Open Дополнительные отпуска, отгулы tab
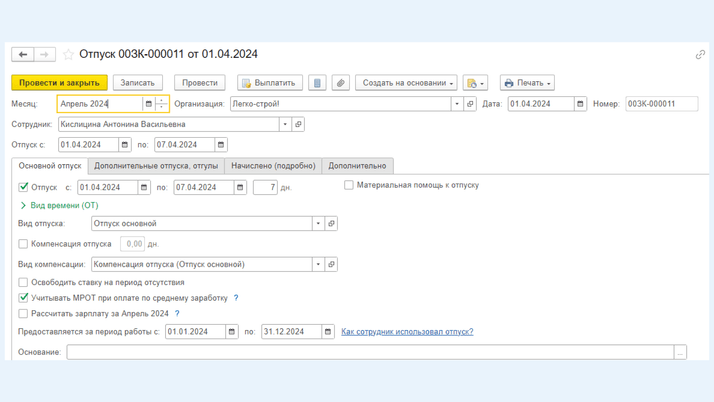Screen dimensions: 714x402 [156, 166]
